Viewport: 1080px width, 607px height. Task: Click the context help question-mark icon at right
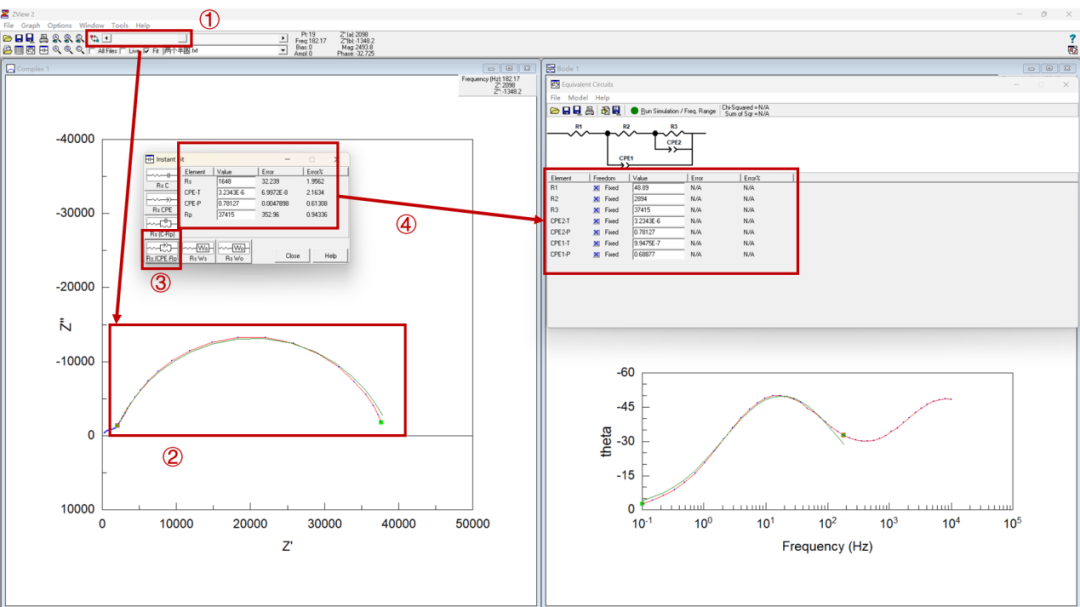click(x=1072, y=39)
